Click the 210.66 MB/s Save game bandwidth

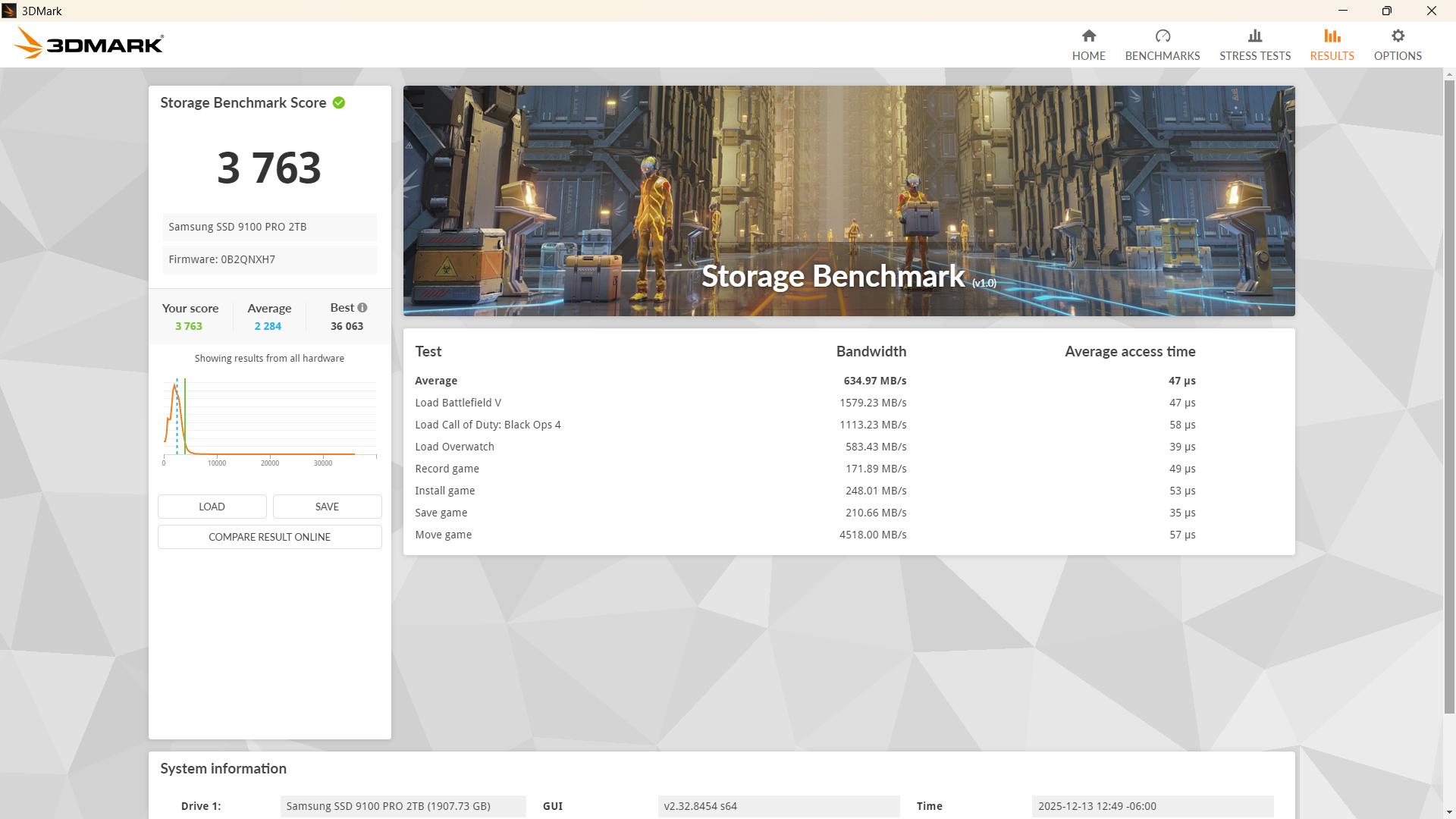point(876,513)
